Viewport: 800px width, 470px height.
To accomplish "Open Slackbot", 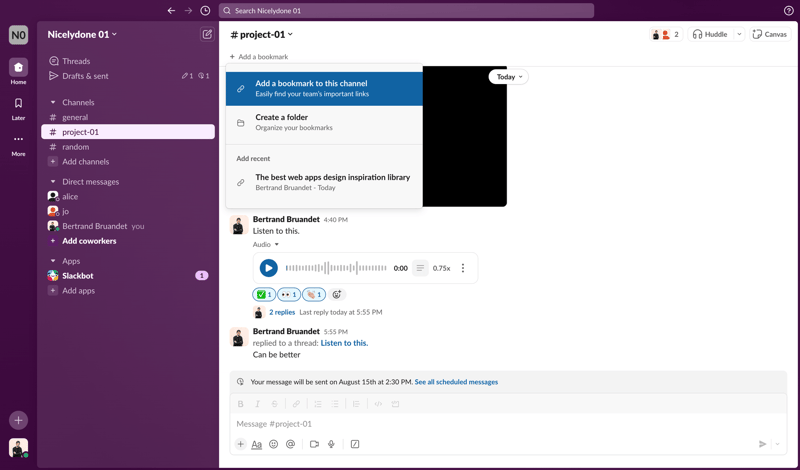I will [128, 276].
